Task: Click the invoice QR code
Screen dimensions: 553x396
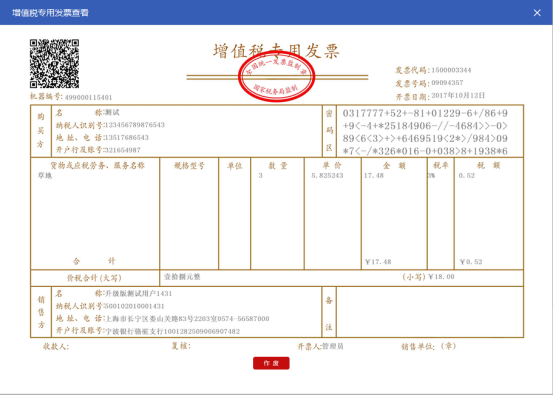Action: pos(54,63)
